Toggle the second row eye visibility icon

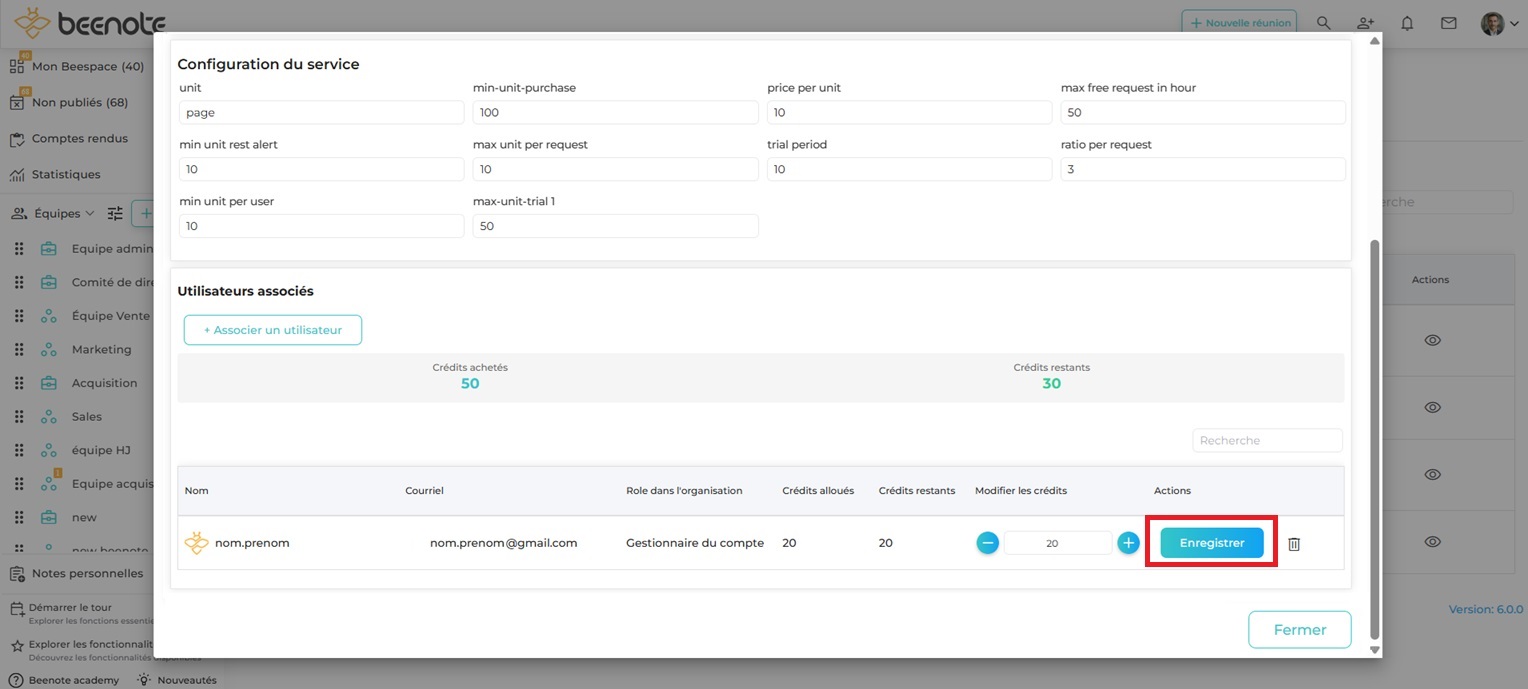pos(1432,408)
